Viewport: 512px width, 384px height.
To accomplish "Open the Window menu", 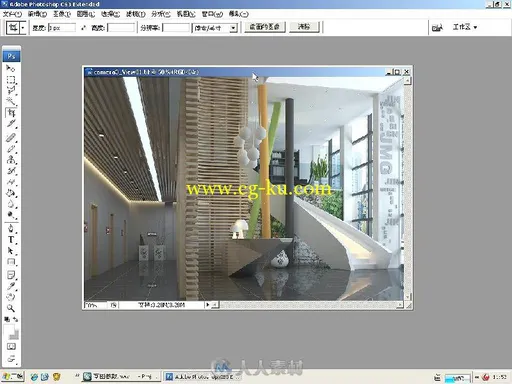I will 212,14.
